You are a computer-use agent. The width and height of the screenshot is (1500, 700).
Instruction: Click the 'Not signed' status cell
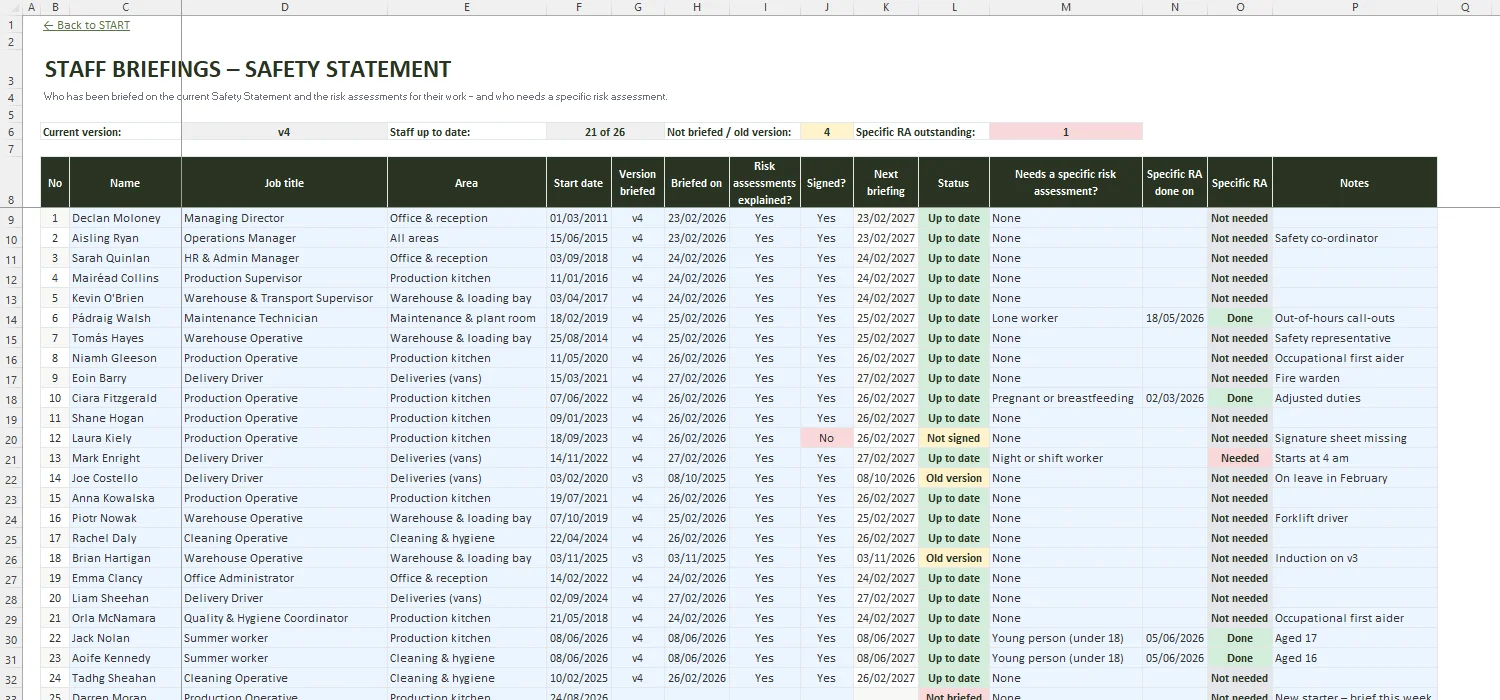coord(954,438)
